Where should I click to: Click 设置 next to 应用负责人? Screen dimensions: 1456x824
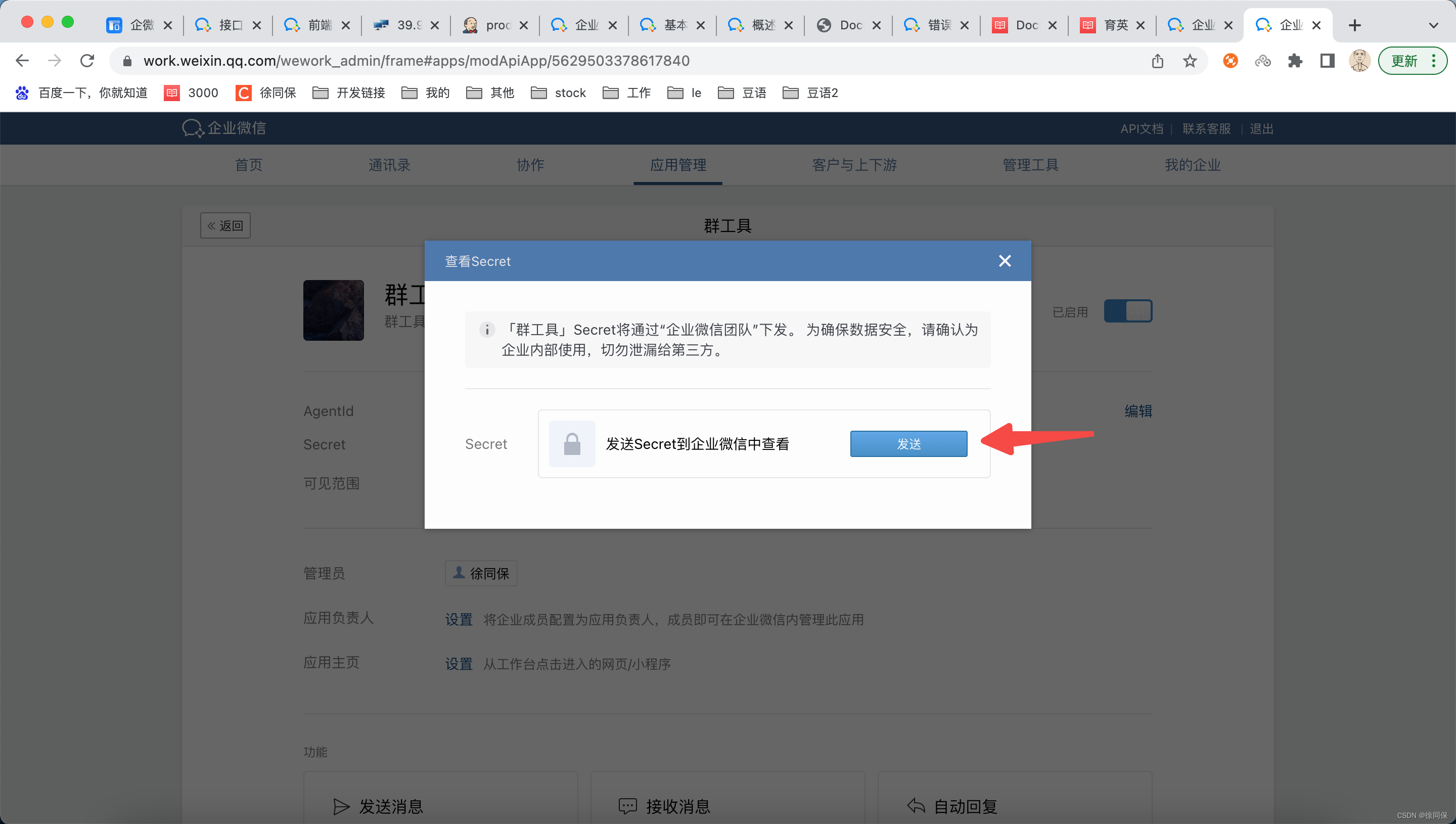pos(459,619)
